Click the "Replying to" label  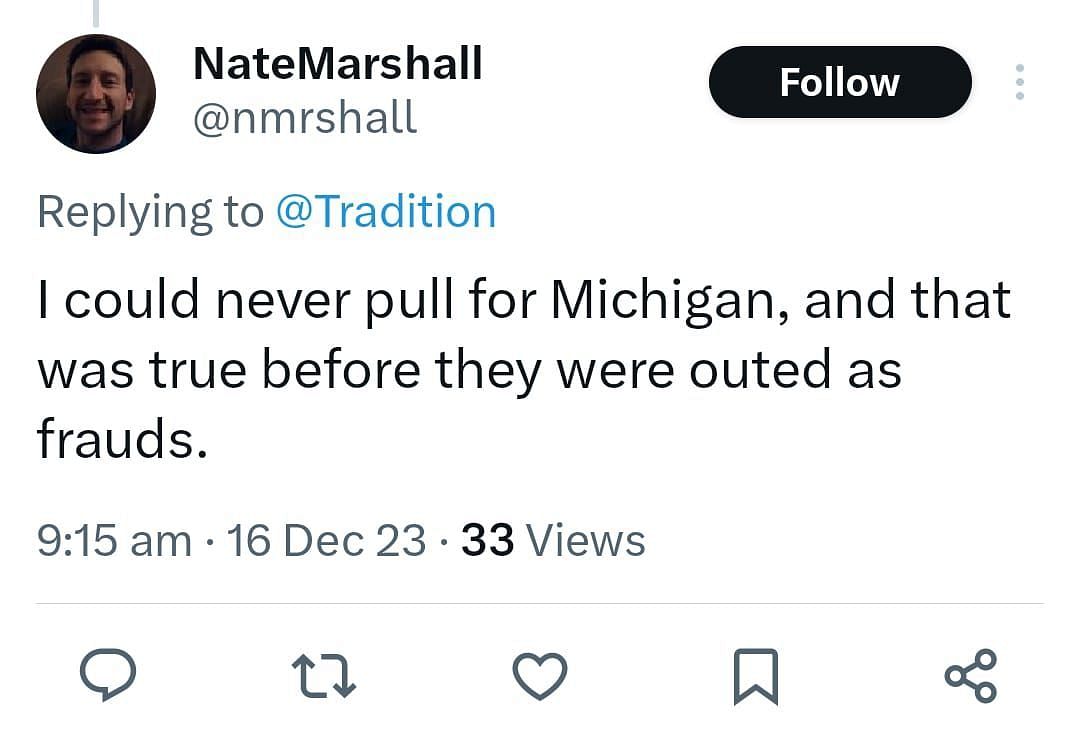tap(150, 213)
